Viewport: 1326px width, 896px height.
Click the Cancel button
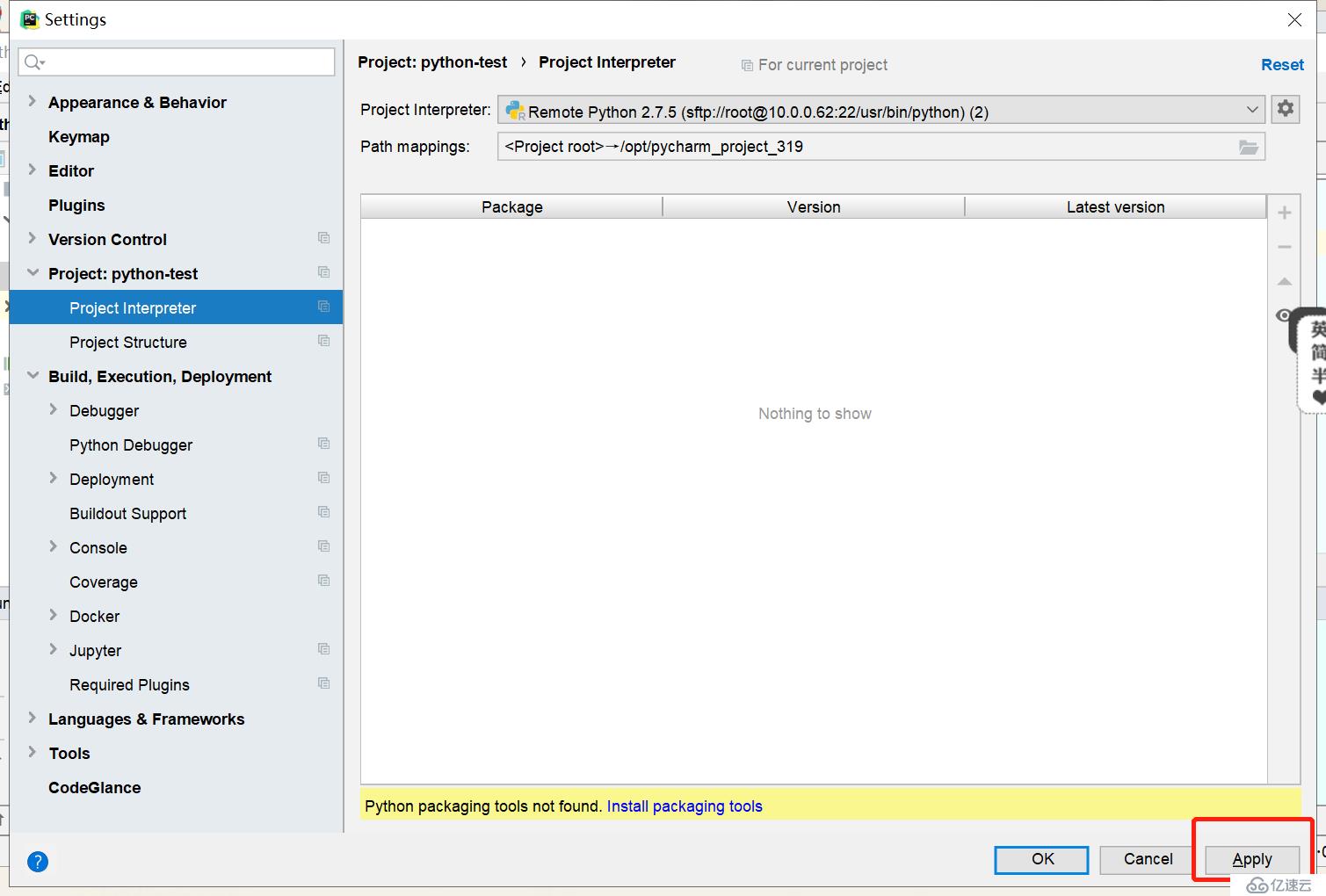tap(1148, 859)
